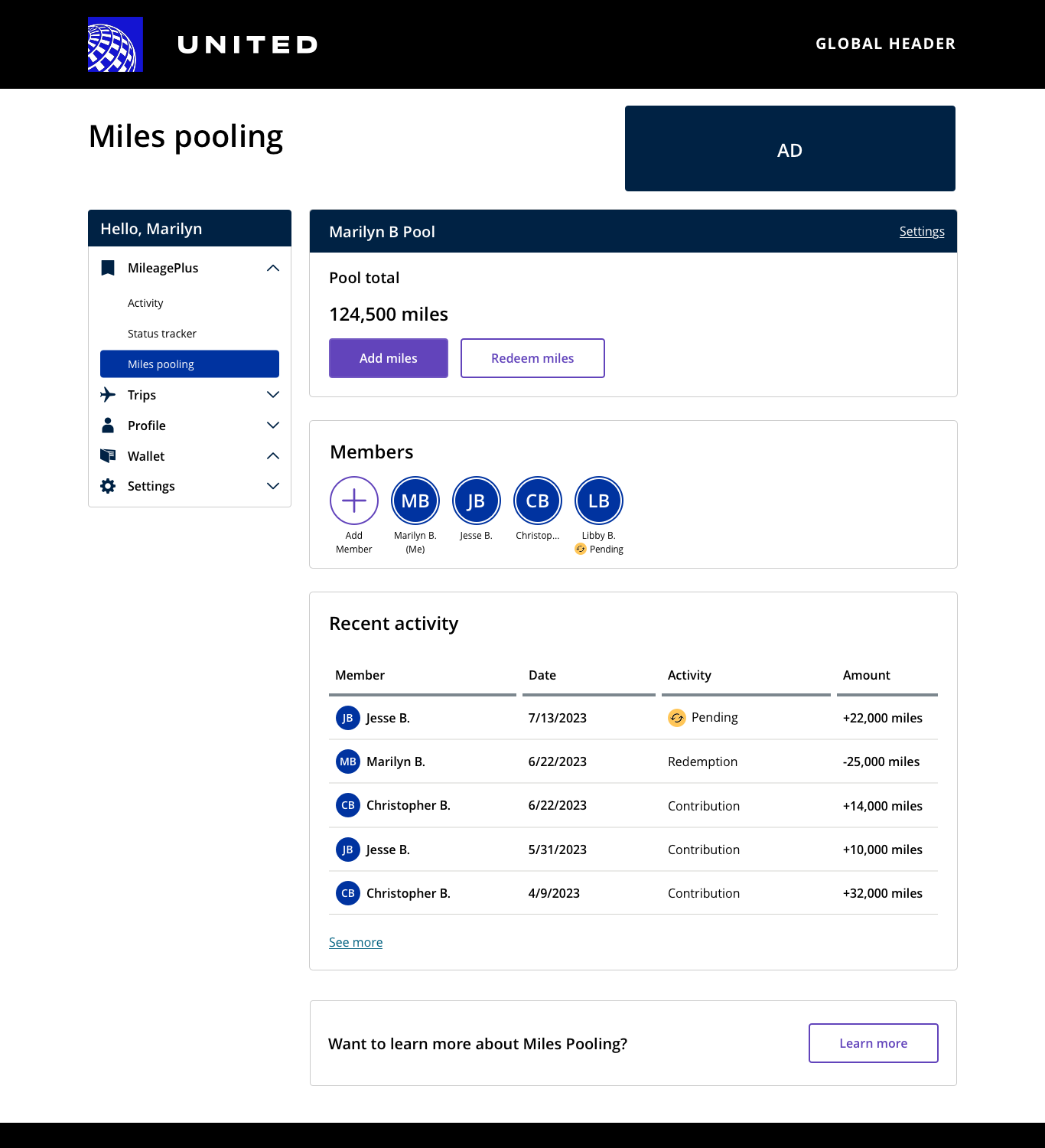Click the Add Member plus icon

(x=354, y=501)
